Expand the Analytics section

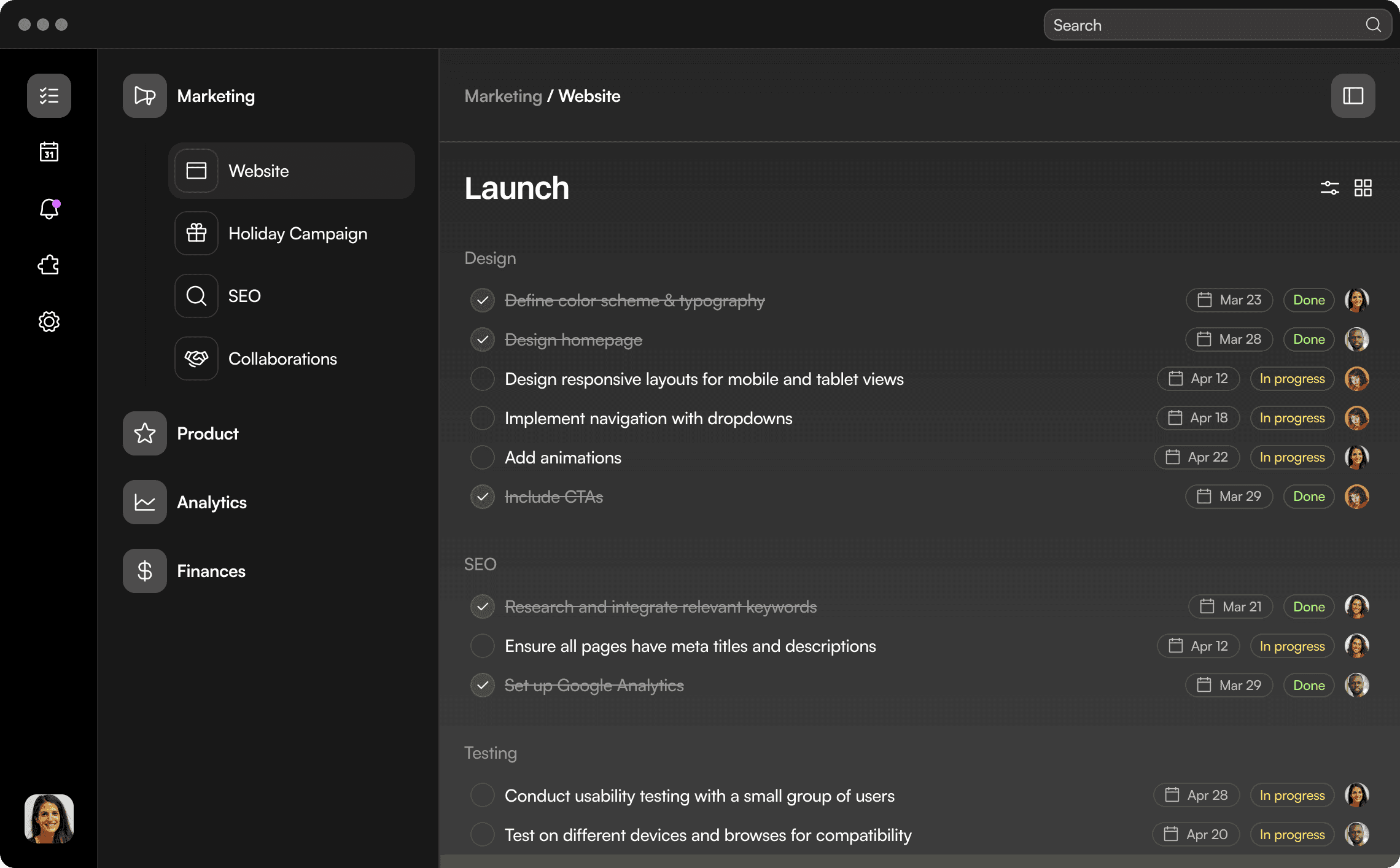[211, 502]
